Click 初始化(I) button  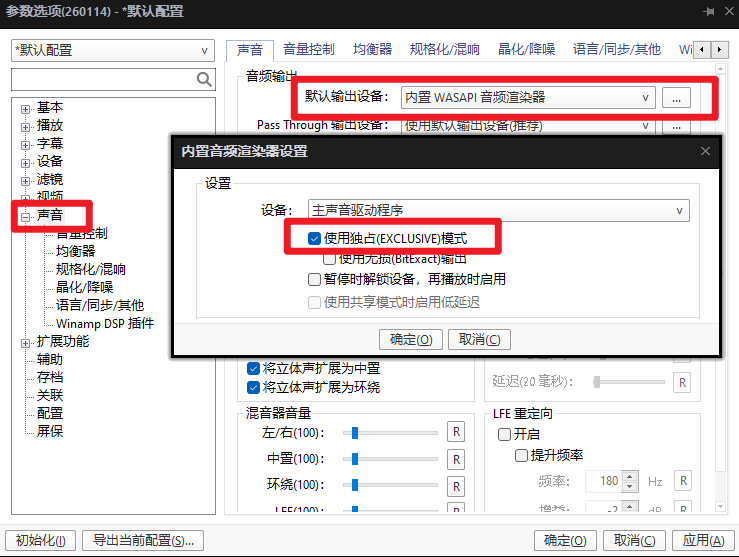[x=41, y=540]
